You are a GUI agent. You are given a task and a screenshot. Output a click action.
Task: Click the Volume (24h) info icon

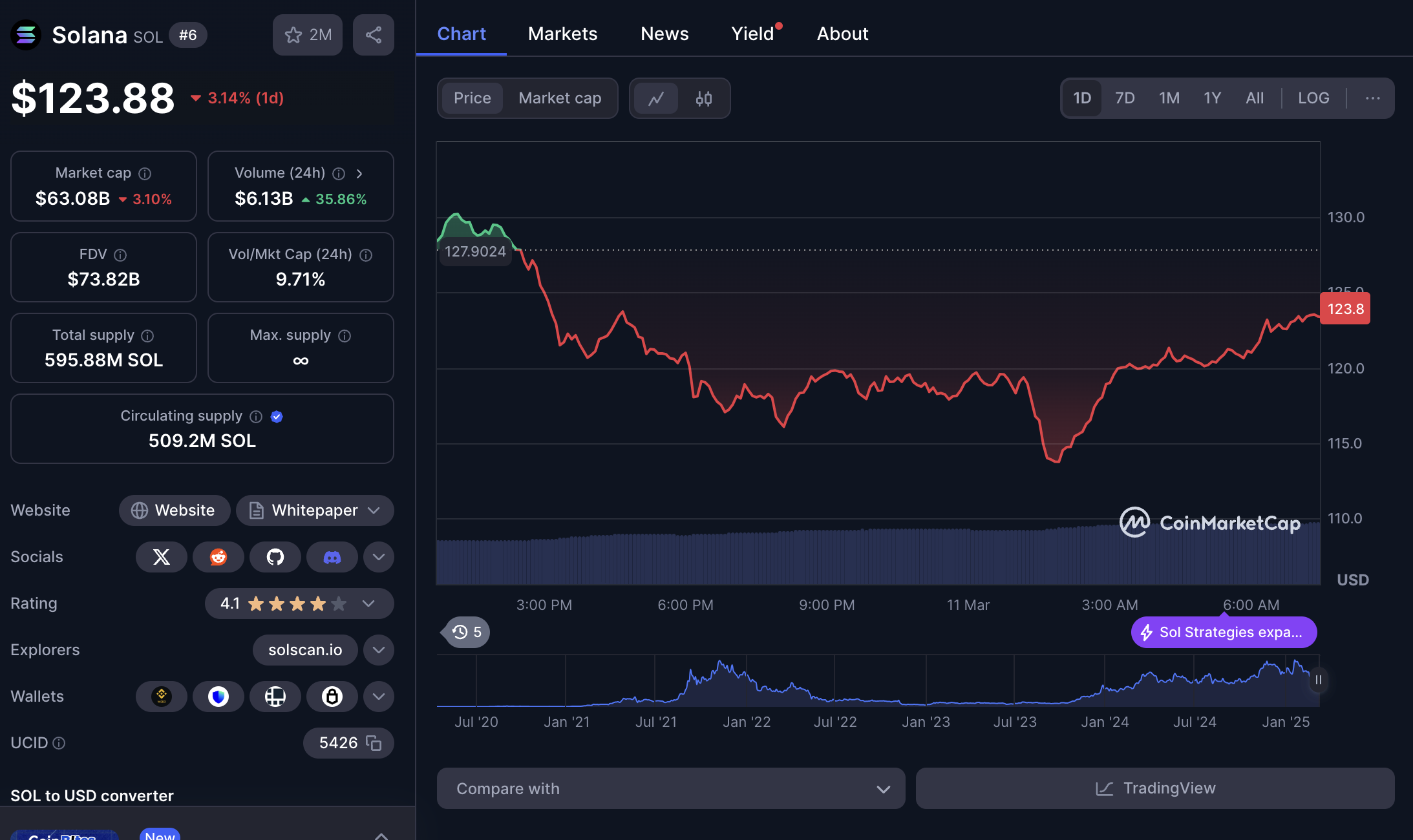[x=339, y=174]
